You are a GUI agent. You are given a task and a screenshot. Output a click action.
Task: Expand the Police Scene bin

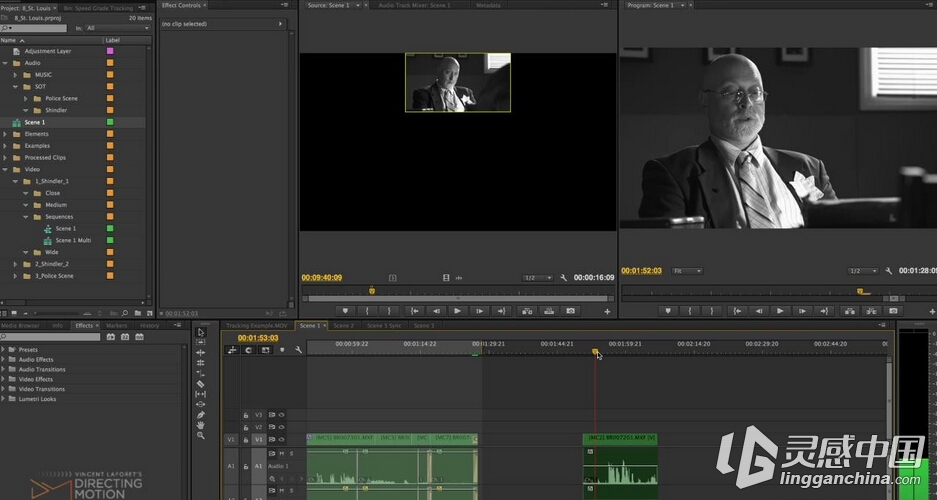click(26, 99)
